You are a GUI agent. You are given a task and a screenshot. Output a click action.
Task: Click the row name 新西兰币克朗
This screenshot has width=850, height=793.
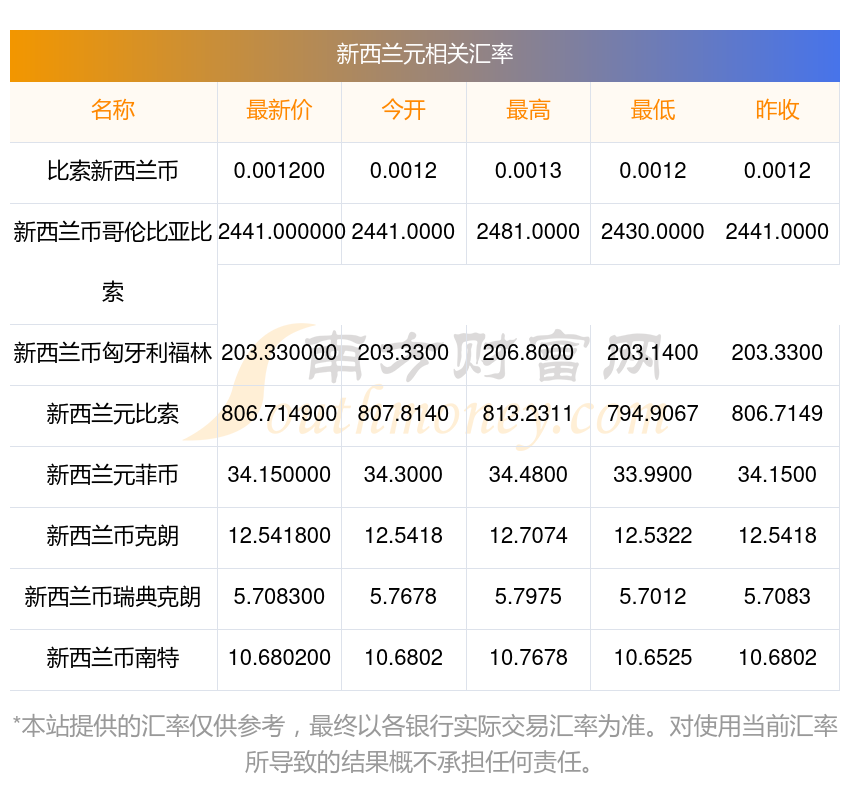tap(113, 536)
